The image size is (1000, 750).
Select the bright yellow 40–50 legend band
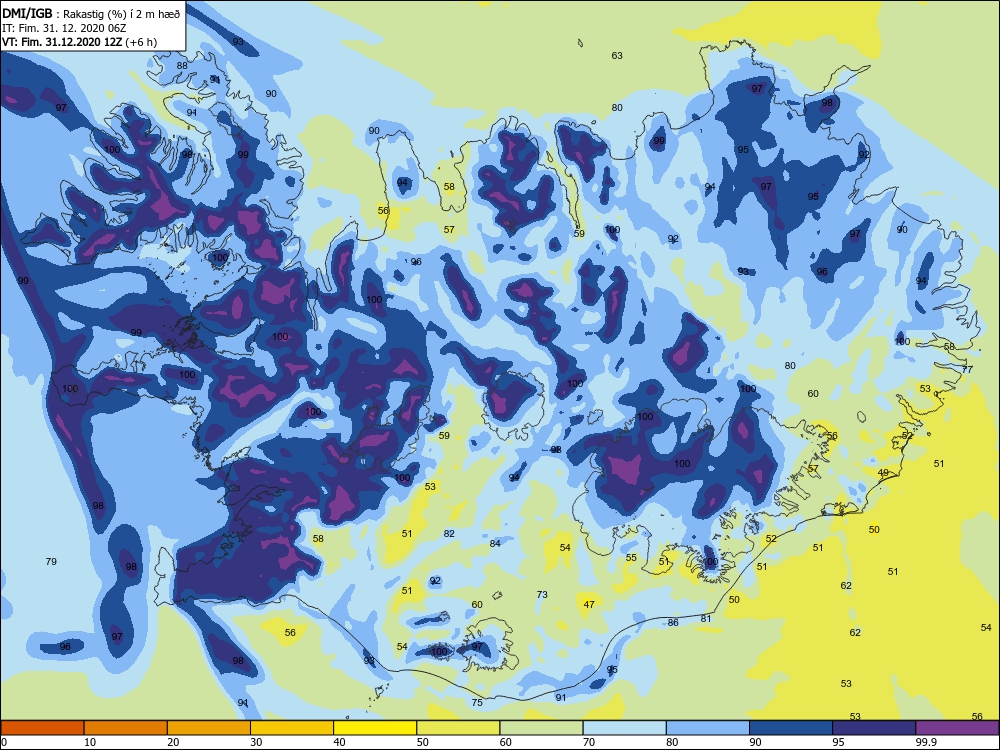tap(375, 728)
